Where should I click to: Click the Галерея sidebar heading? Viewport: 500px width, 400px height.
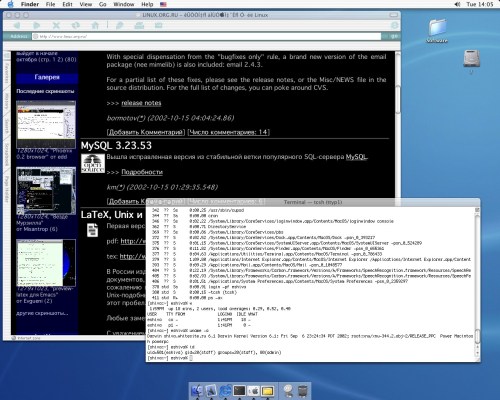click(47, 77)
